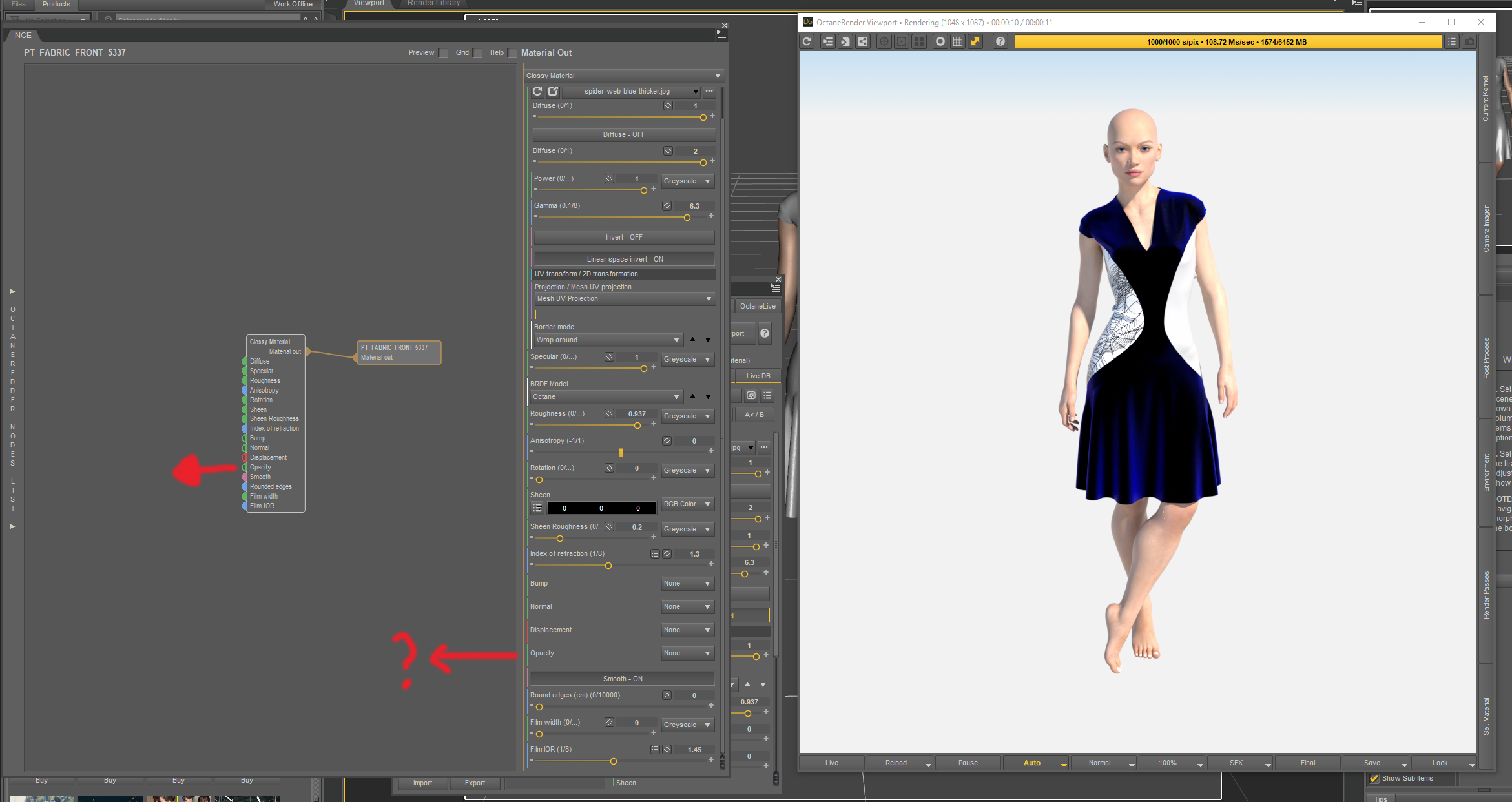Open the Products tab

click(56, 4)
